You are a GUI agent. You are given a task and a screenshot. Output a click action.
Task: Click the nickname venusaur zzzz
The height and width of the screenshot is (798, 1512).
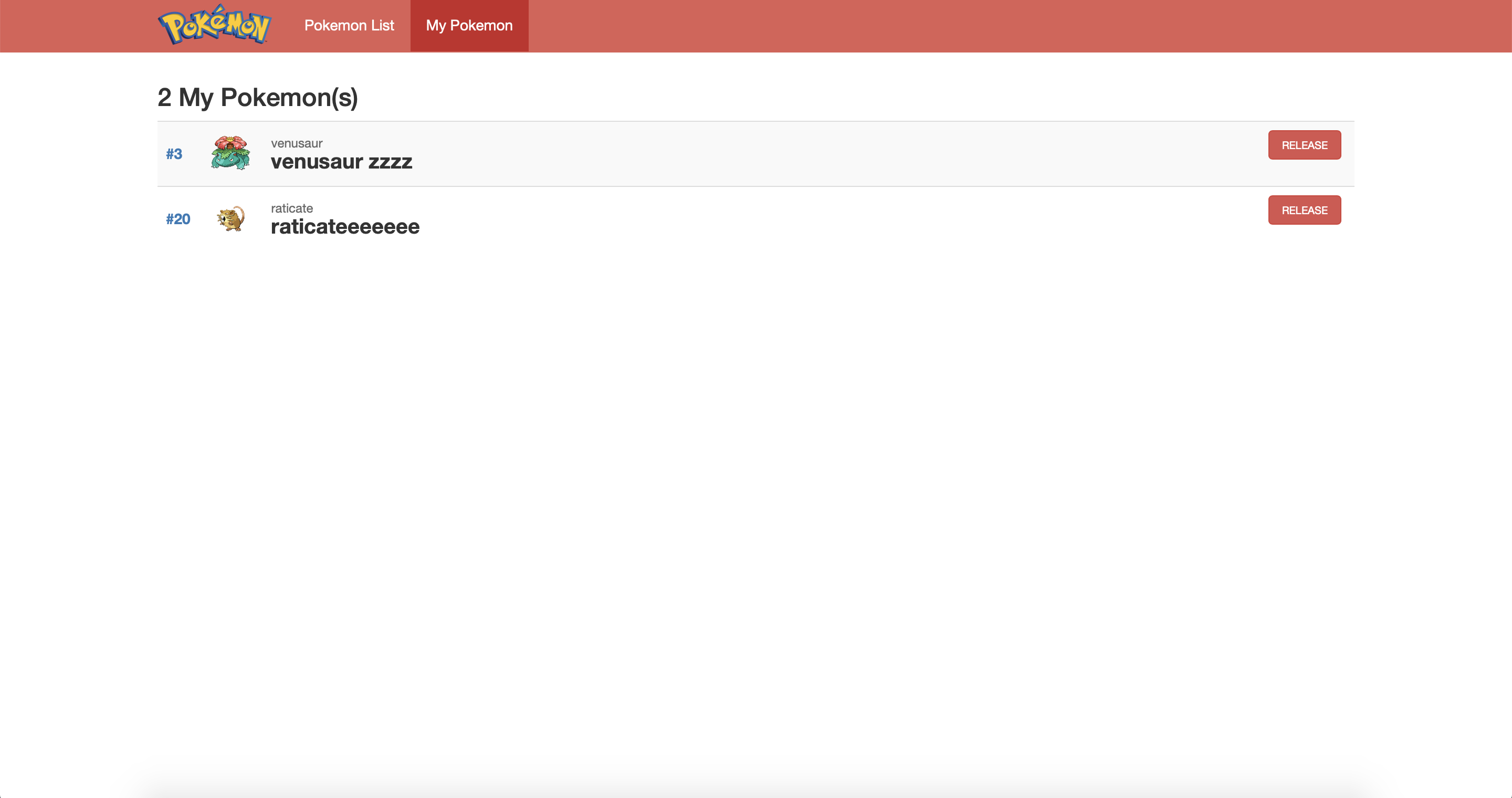(x=341, y=161)
